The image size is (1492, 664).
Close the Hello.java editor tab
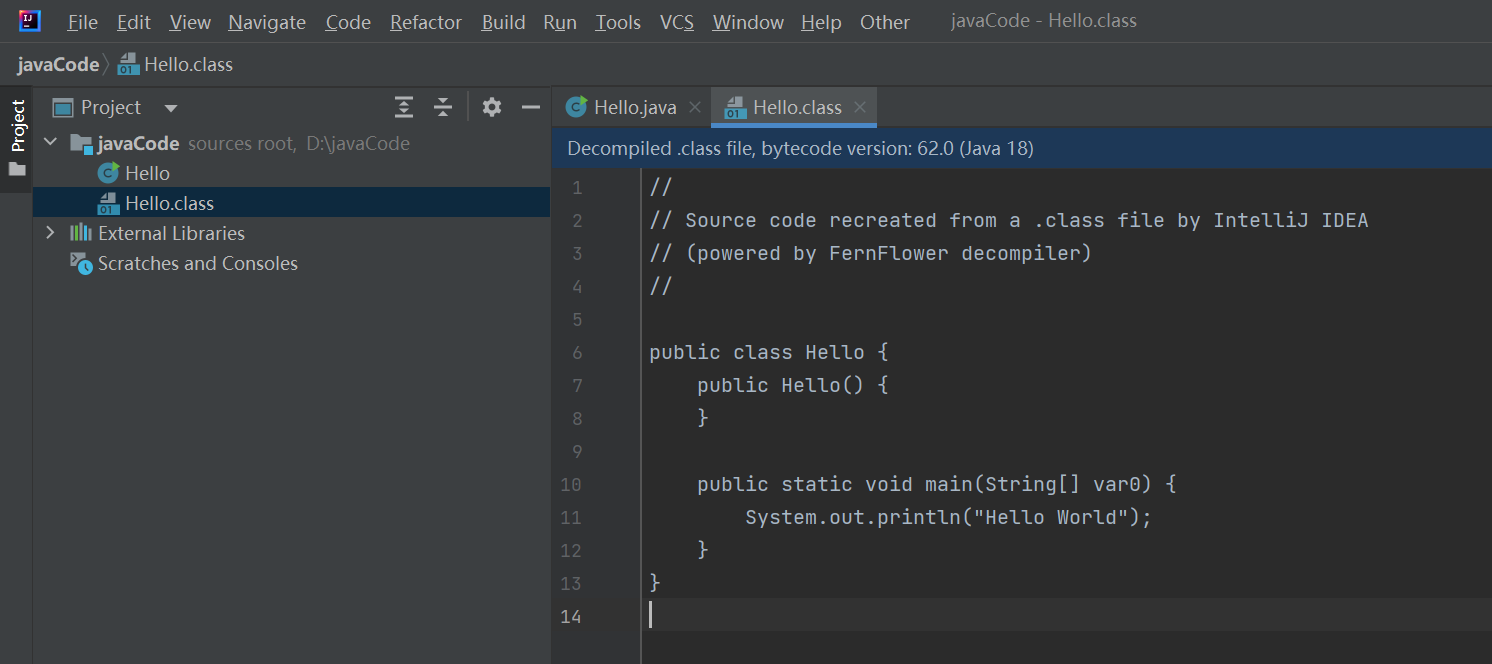(x=694, y=107)
